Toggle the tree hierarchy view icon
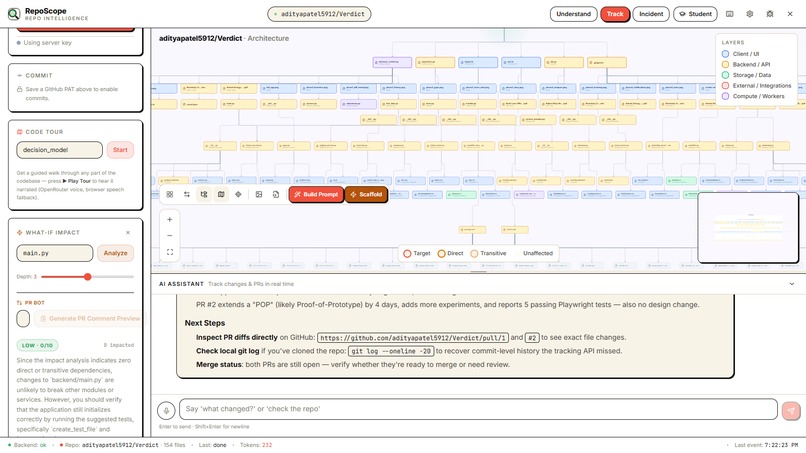 pyautogui.click(x=204, y=194)
